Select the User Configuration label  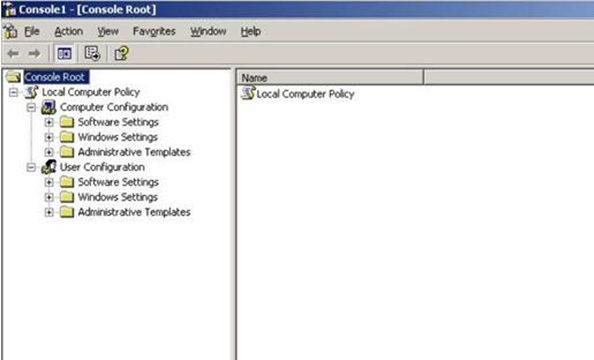(102, 167)
